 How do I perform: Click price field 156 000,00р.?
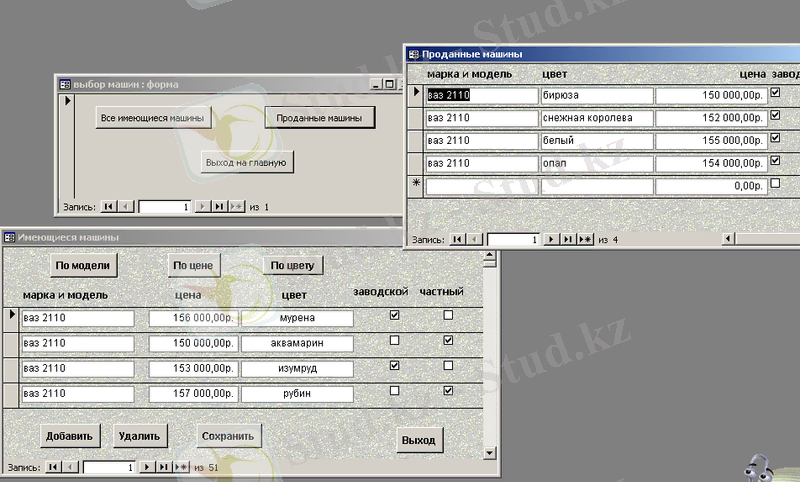click(x=193, y=318)
